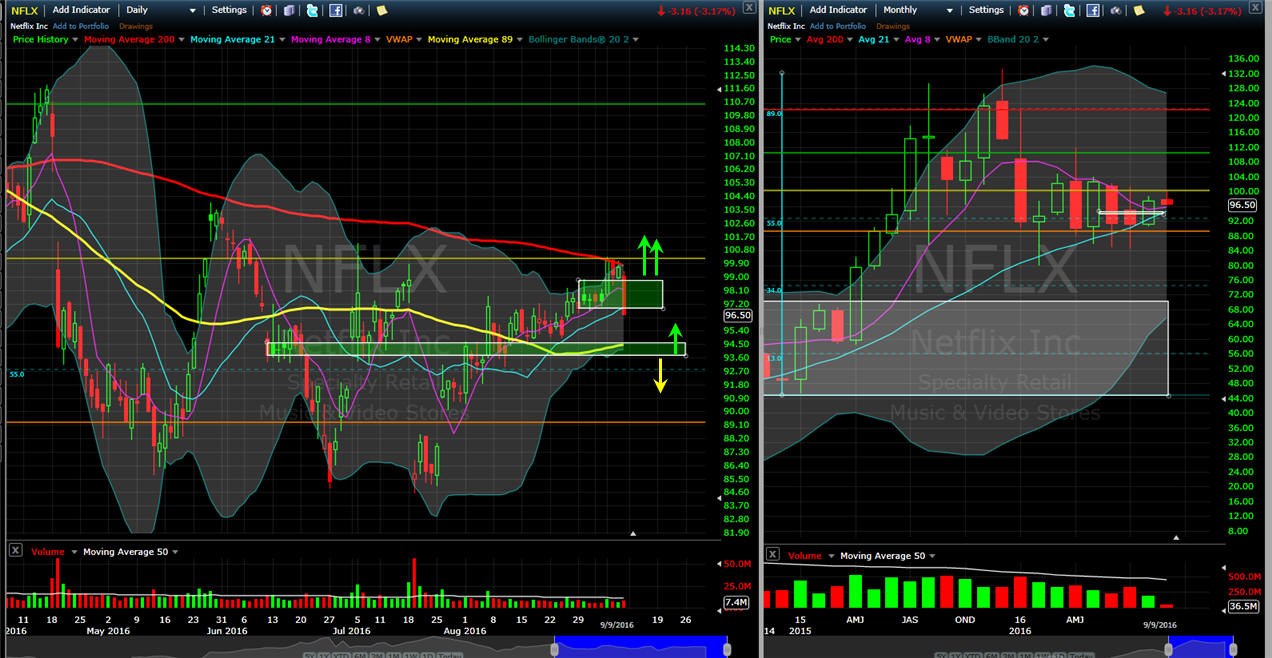Open Add Indicator menu on monthly chart
Screen dimensions: 1272x658
tap(839, 10)
